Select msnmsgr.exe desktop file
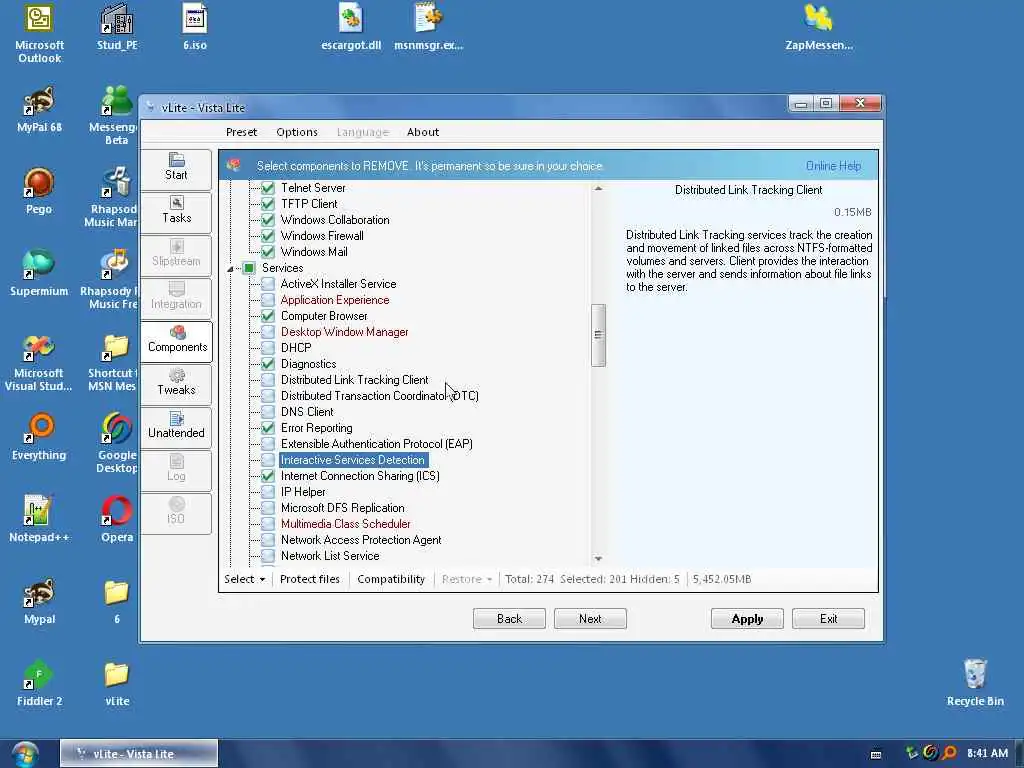Viewport: 1024px width, 768px height. click(x=428, y=27)
